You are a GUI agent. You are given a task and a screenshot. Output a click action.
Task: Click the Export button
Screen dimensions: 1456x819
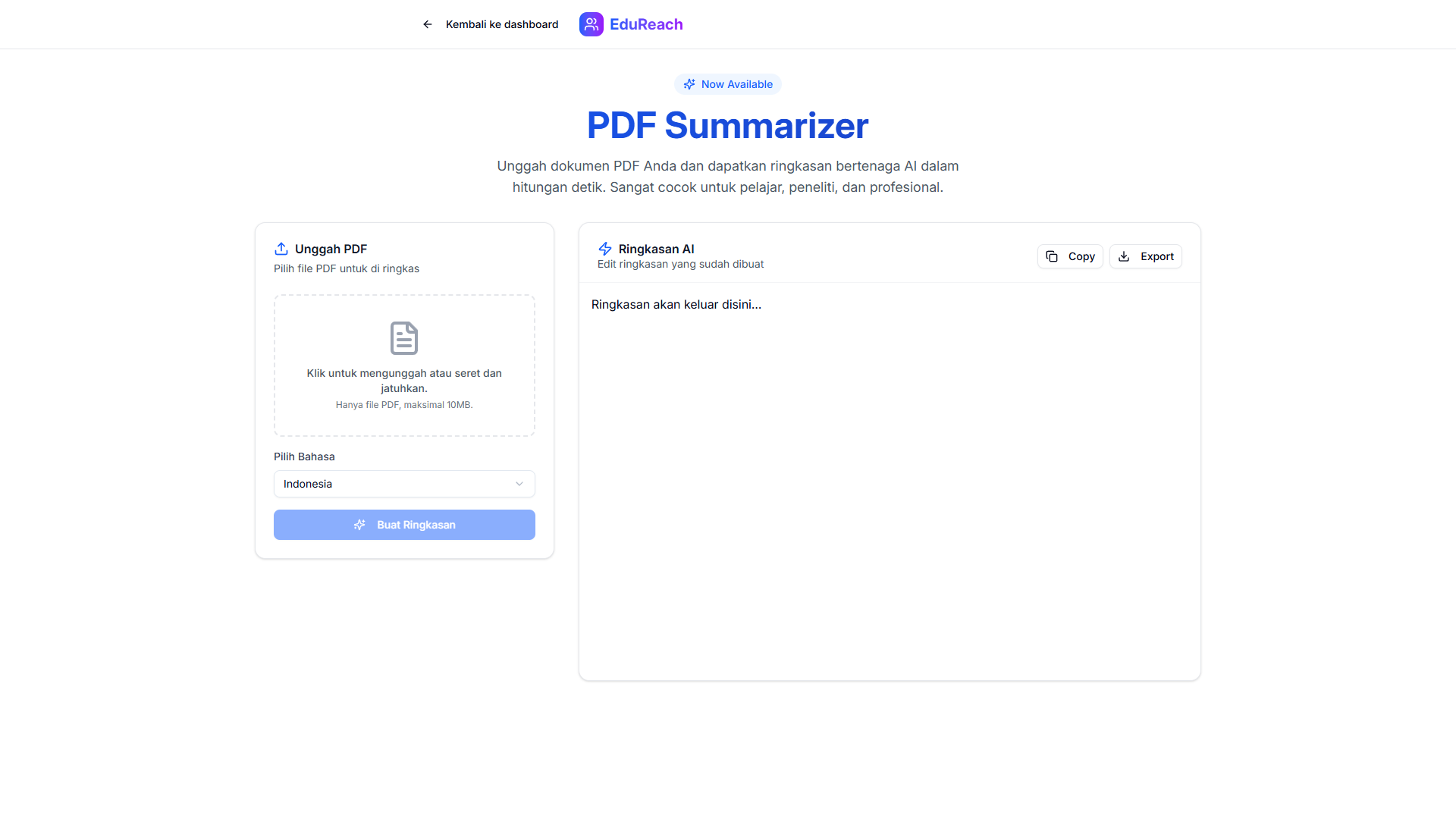click(1145, 256)
